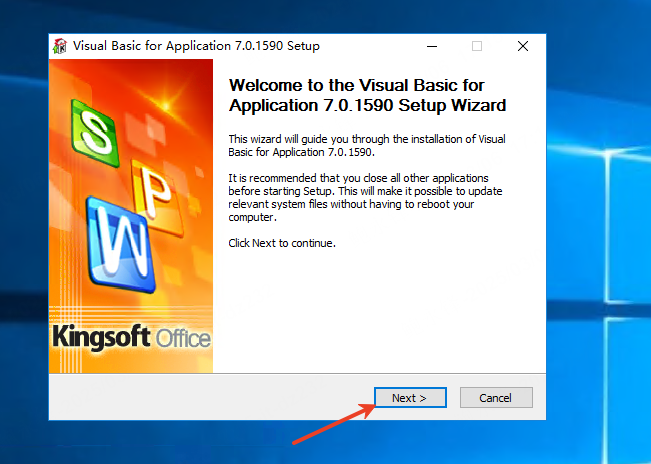651x464 pixels.
Task: Minimize the Setup window
Action: (x=432, y=46)
